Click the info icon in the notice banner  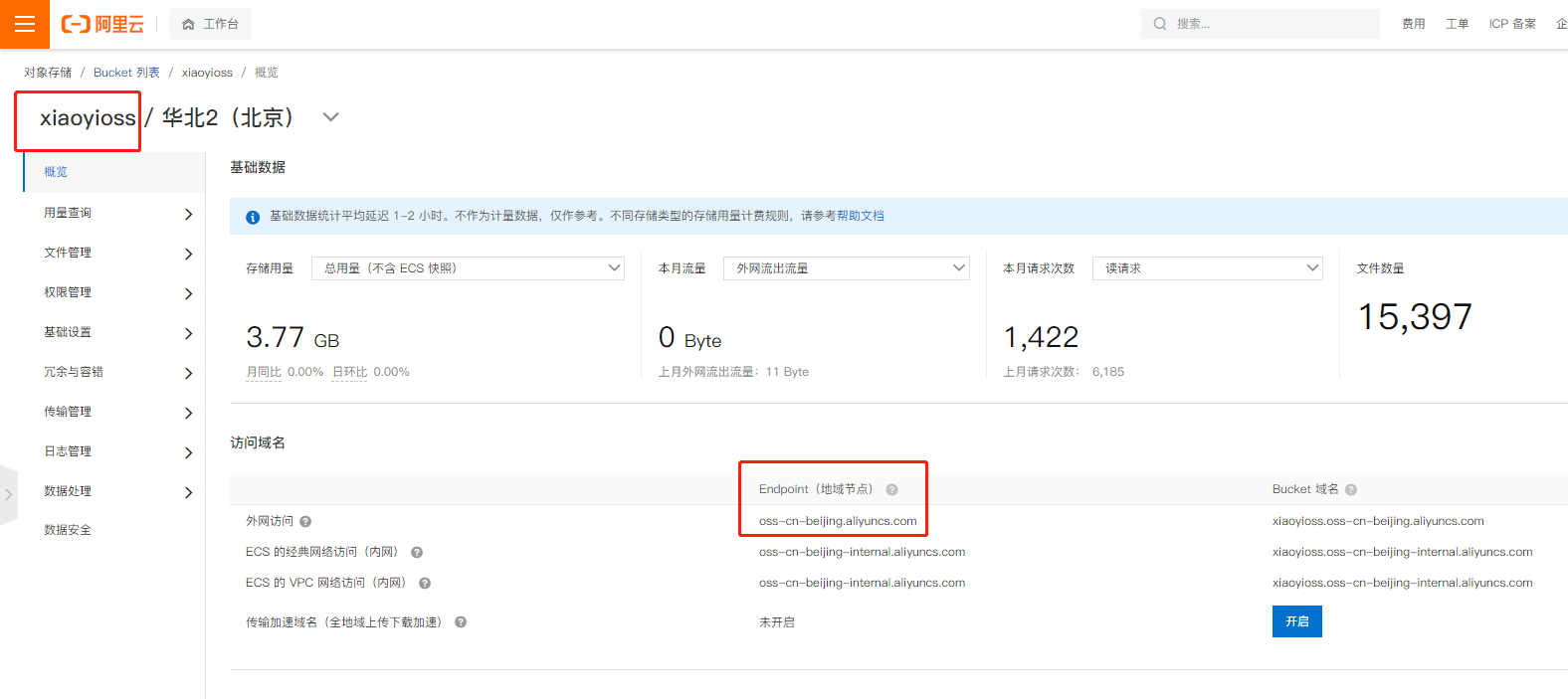[253, 217]
